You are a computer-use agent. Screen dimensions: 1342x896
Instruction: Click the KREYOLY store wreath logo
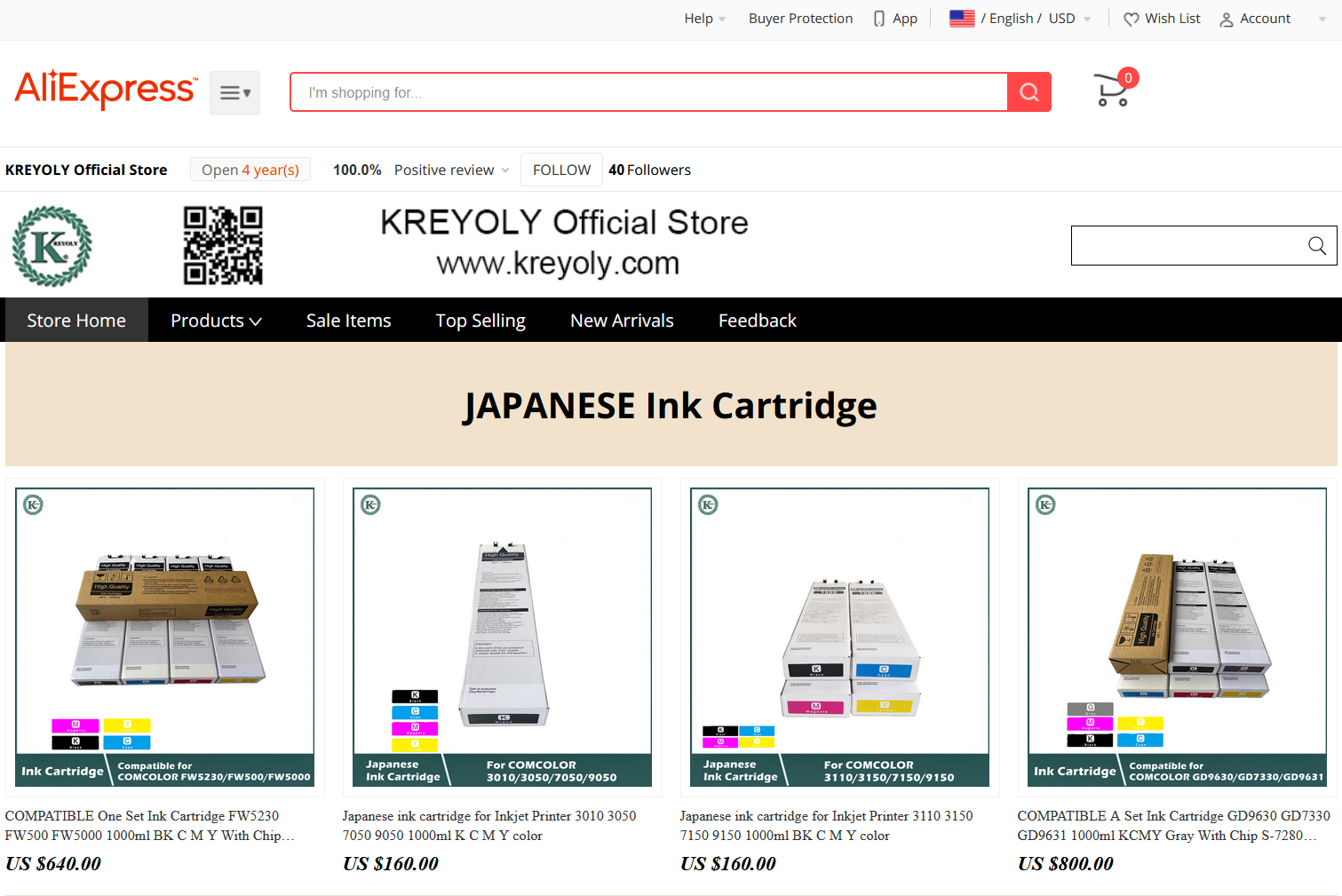(x=52, y=246)
